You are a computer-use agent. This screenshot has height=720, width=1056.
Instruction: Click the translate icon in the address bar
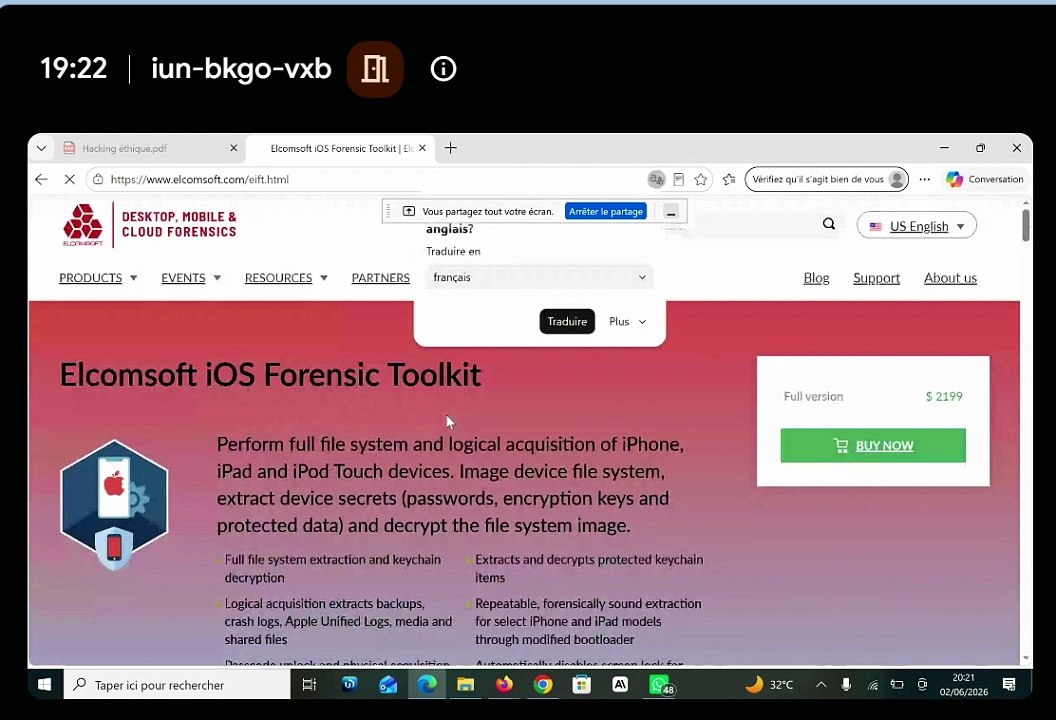pos(656,179)
